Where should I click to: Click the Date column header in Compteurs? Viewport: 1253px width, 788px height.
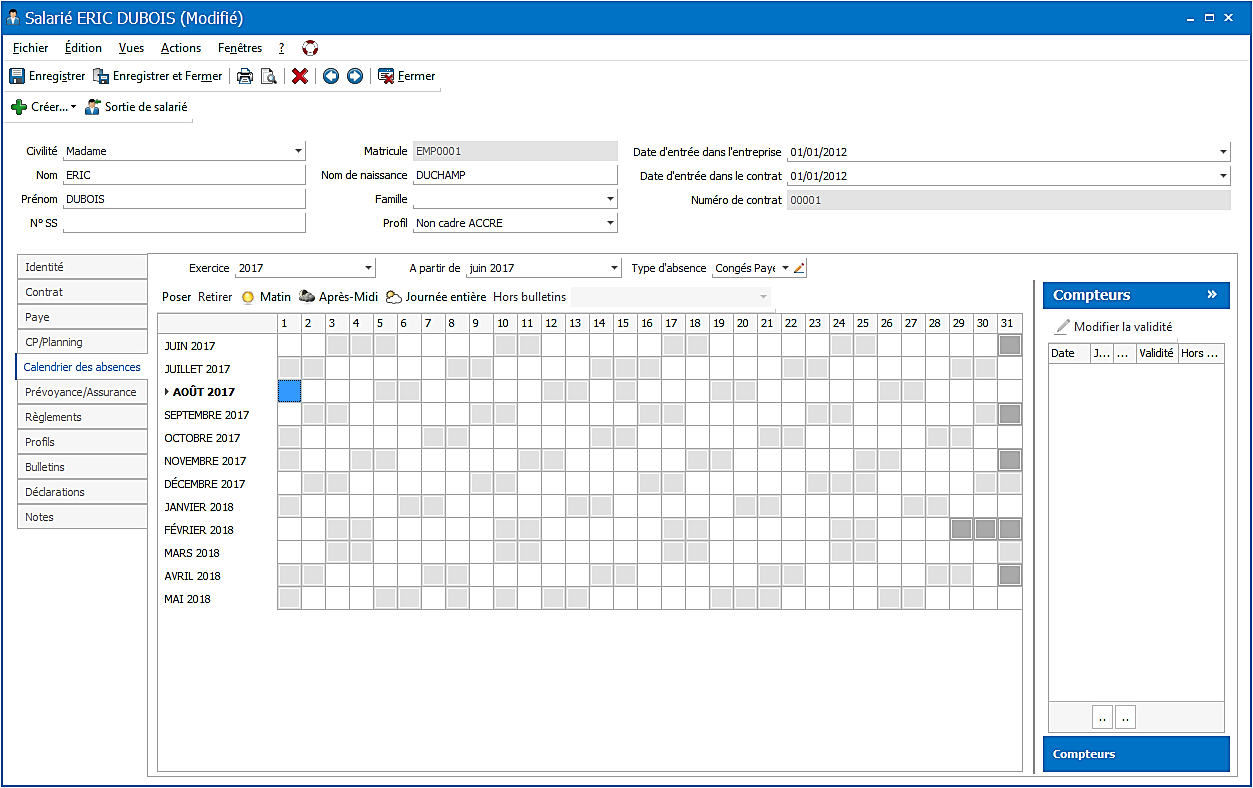click(1069, 353)
